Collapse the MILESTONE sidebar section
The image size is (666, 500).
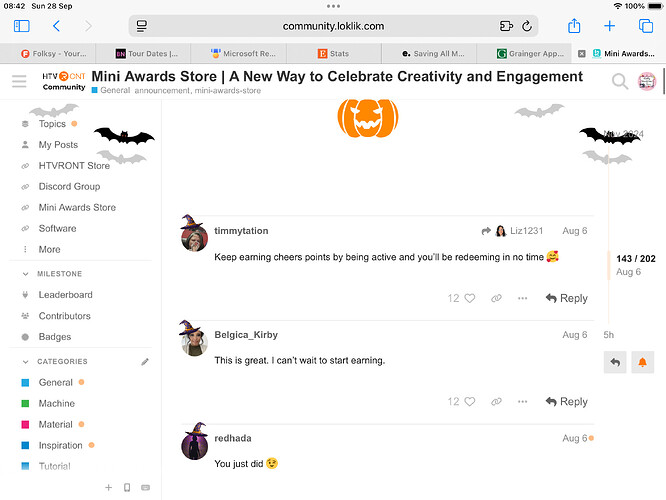[x=25, y=274]
